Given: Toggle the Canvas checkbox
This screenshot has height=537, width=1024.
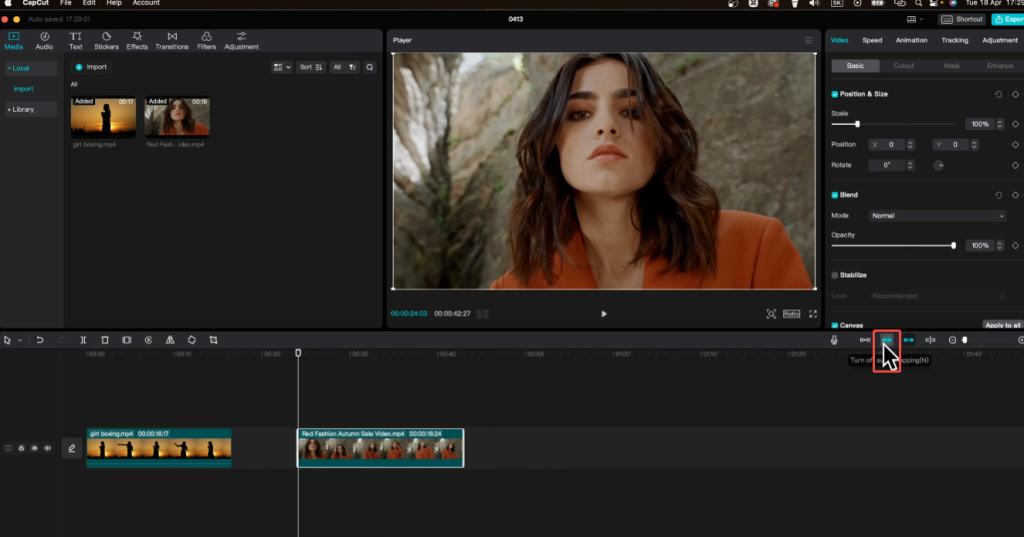Looking at the screenshot, I should [x=835, y=325].
